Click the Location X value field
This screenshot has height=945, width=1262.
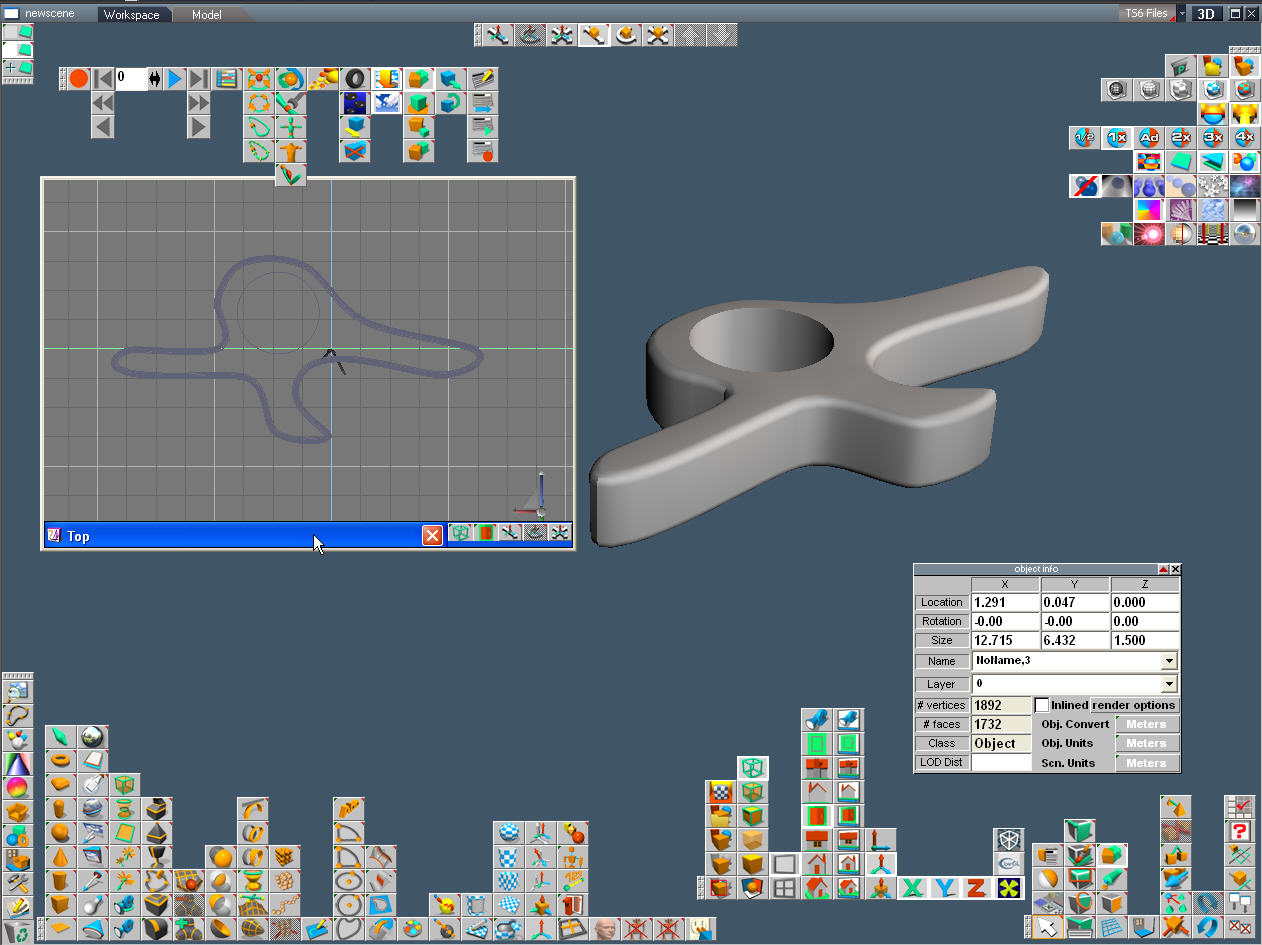click(1005, 602)
